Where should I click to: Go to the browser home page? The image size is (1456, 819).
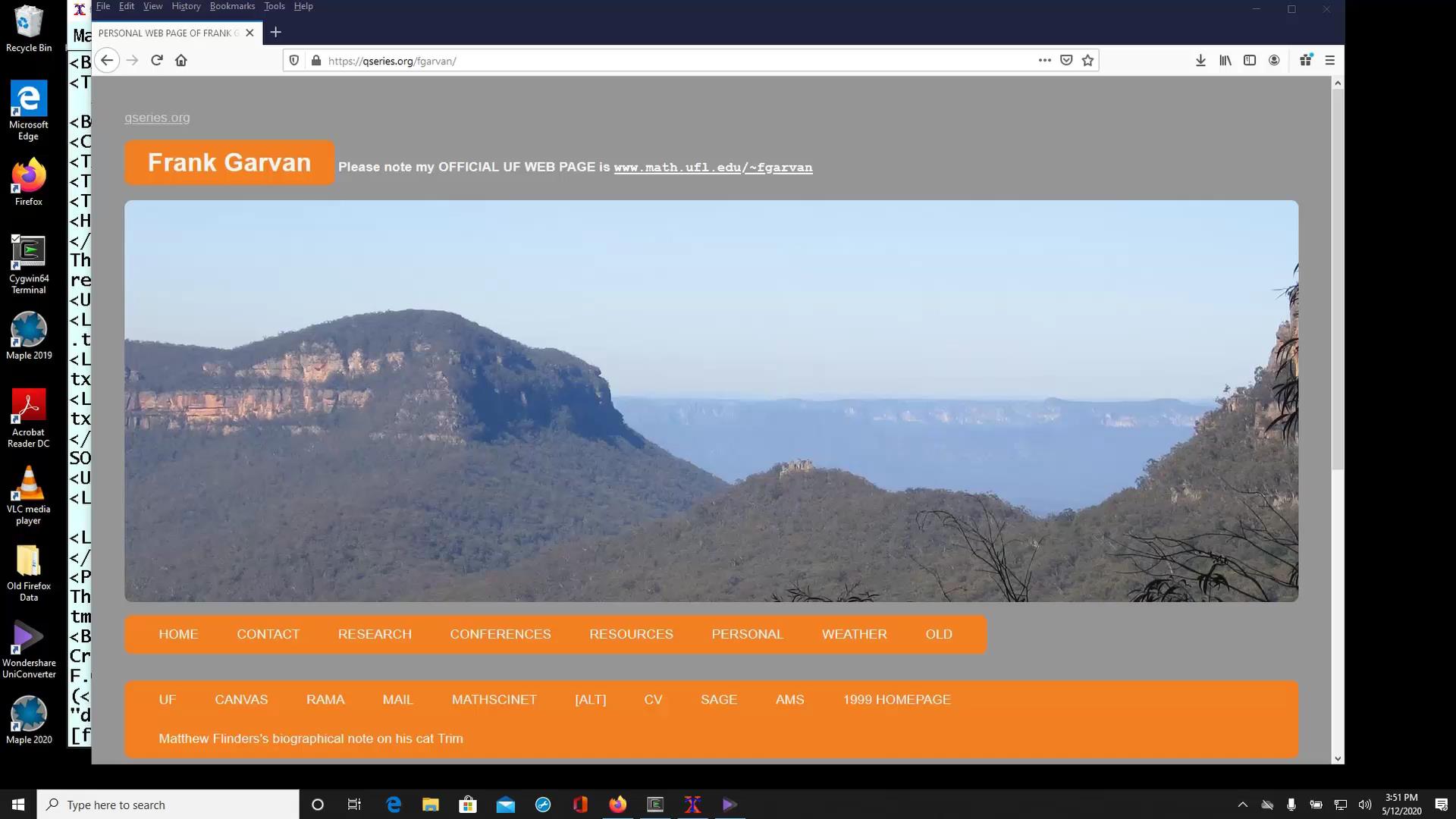coord(181,60)
